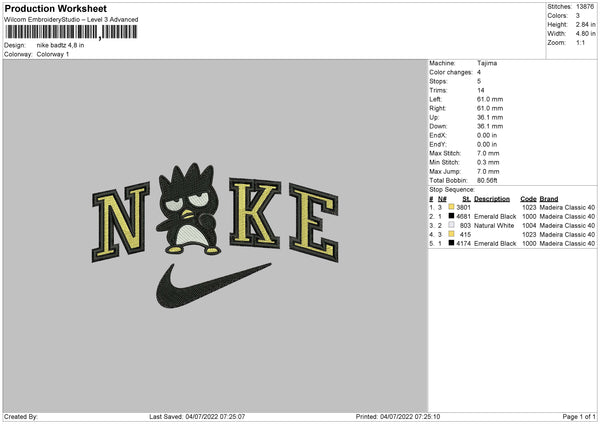Viewport: 600px width, 424px height.
Task: Click the St. column header
Action: (466, 199)
